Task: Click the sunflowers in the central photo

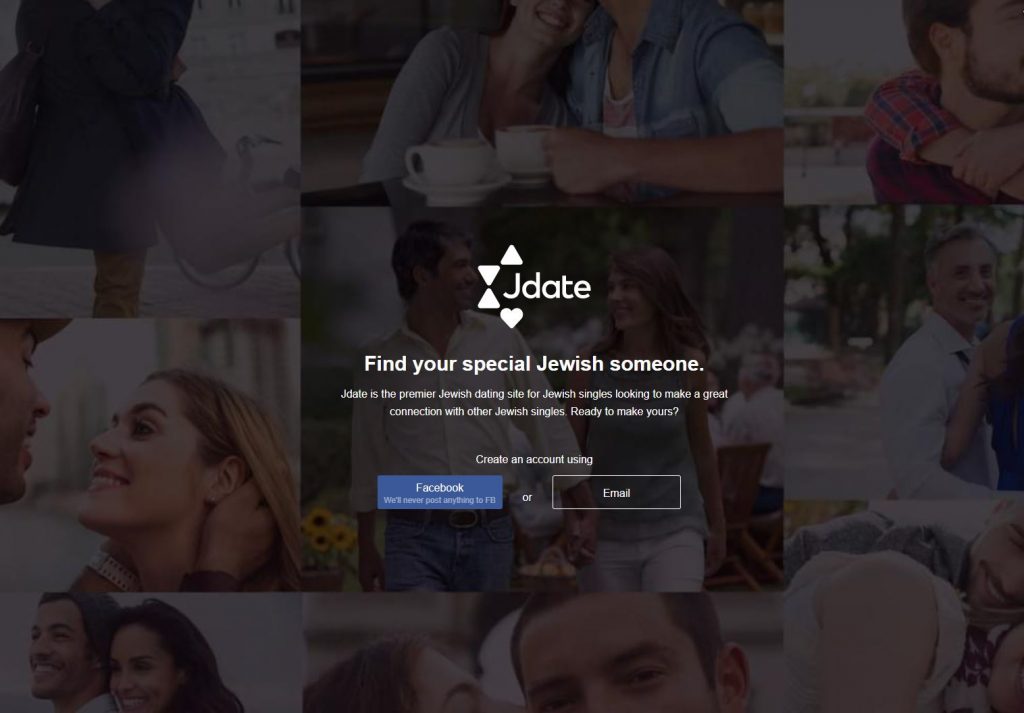Action: [329, 531]
